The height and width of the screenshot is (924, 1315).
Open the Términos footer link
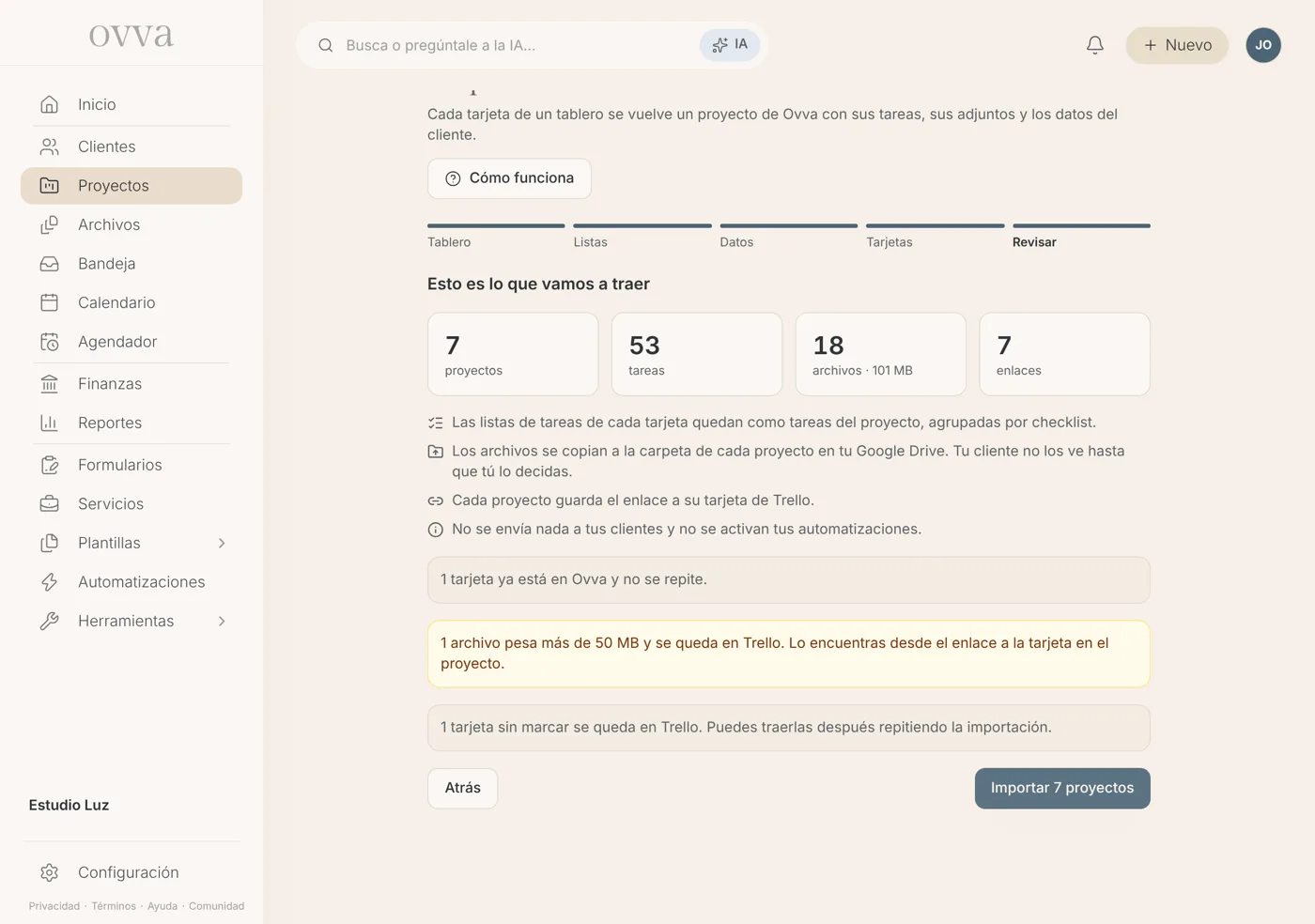pos(114,906)
